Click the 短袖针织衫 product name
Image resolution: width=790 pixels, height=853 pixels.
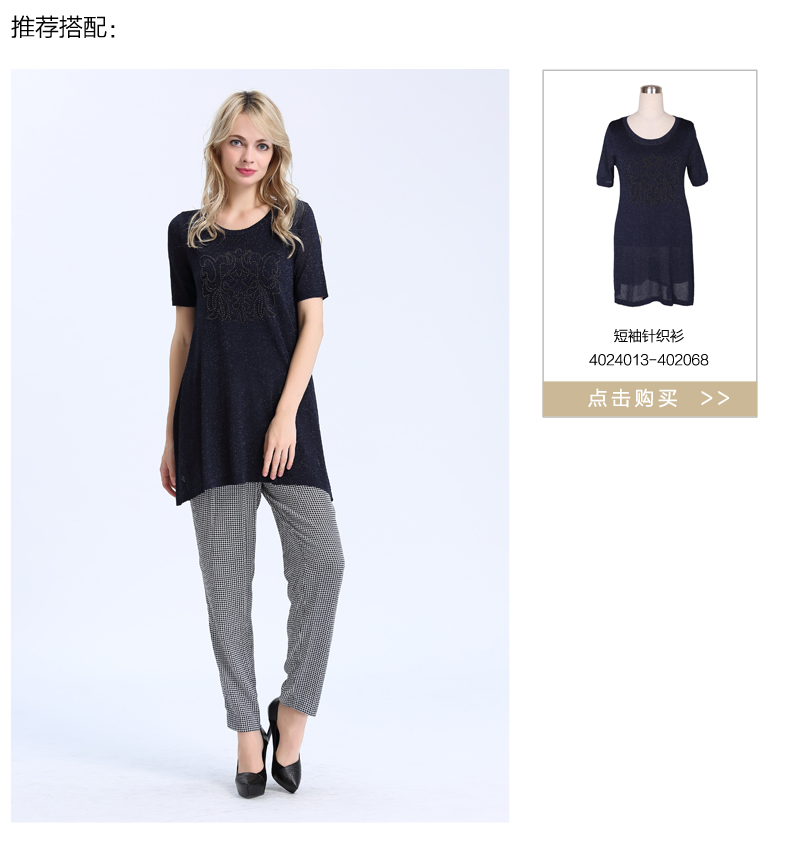click(649, 336)
